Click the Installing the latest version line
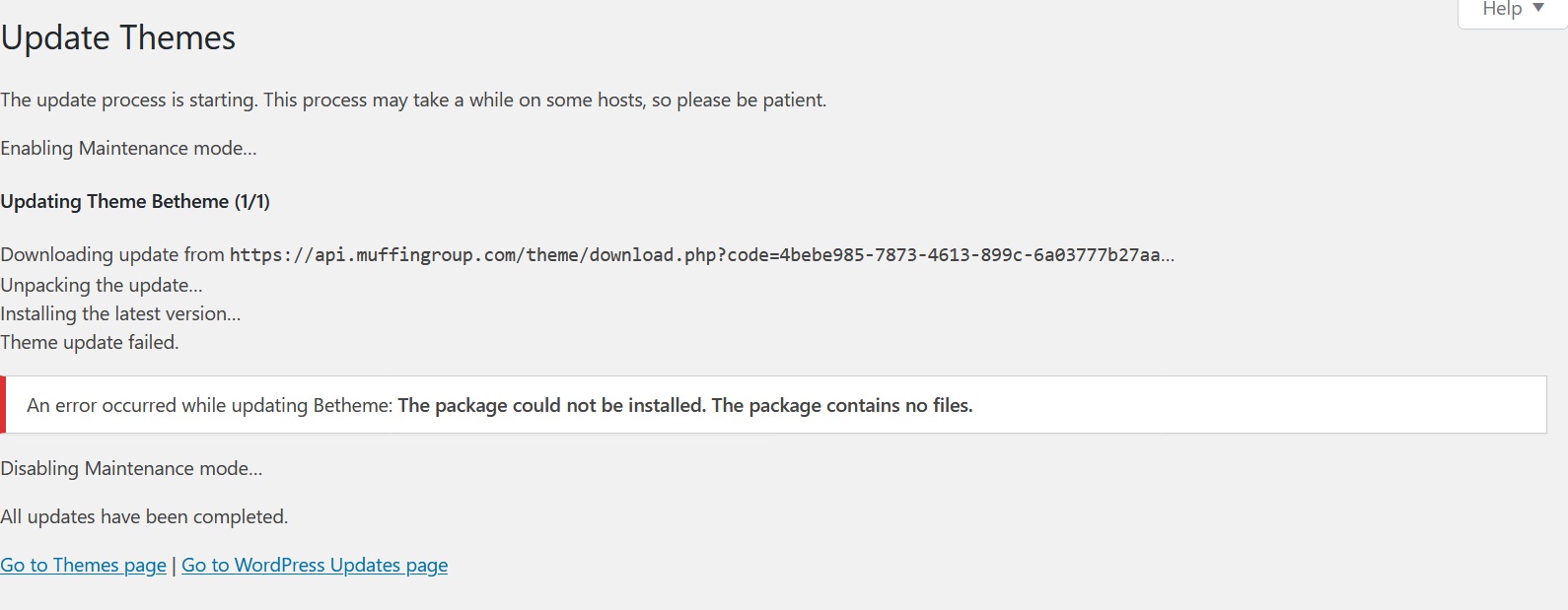This screenshot has width=1568, height=610. coord(120,313)
